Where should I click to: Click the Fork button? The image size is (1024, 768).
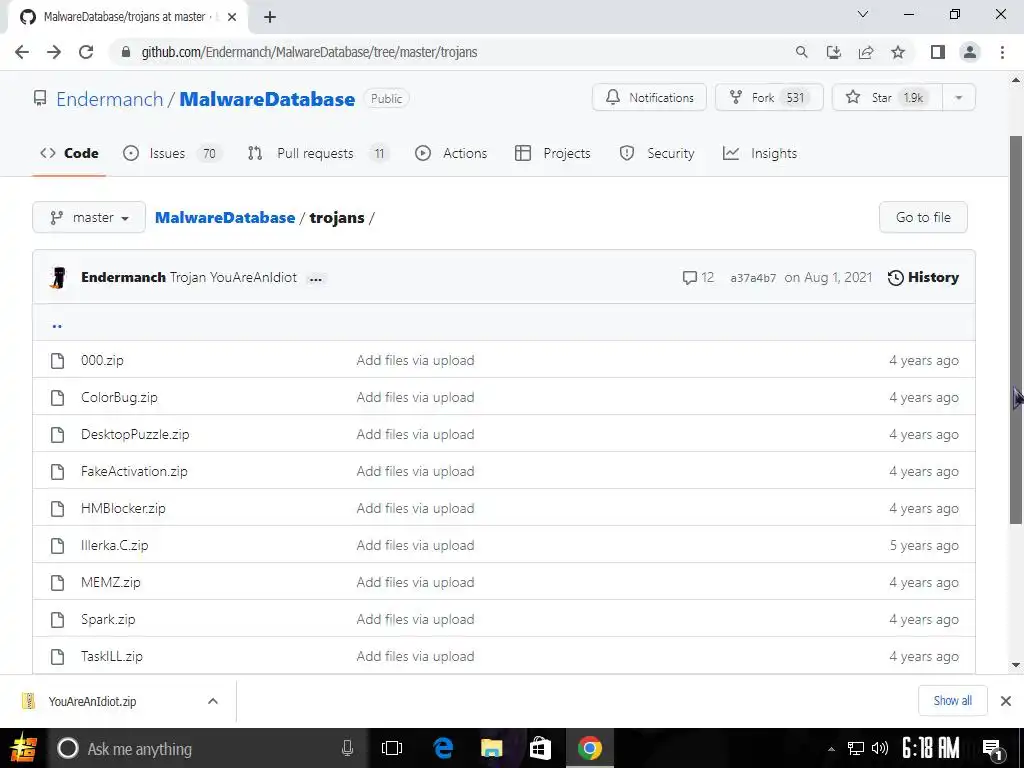coord(769,97)
